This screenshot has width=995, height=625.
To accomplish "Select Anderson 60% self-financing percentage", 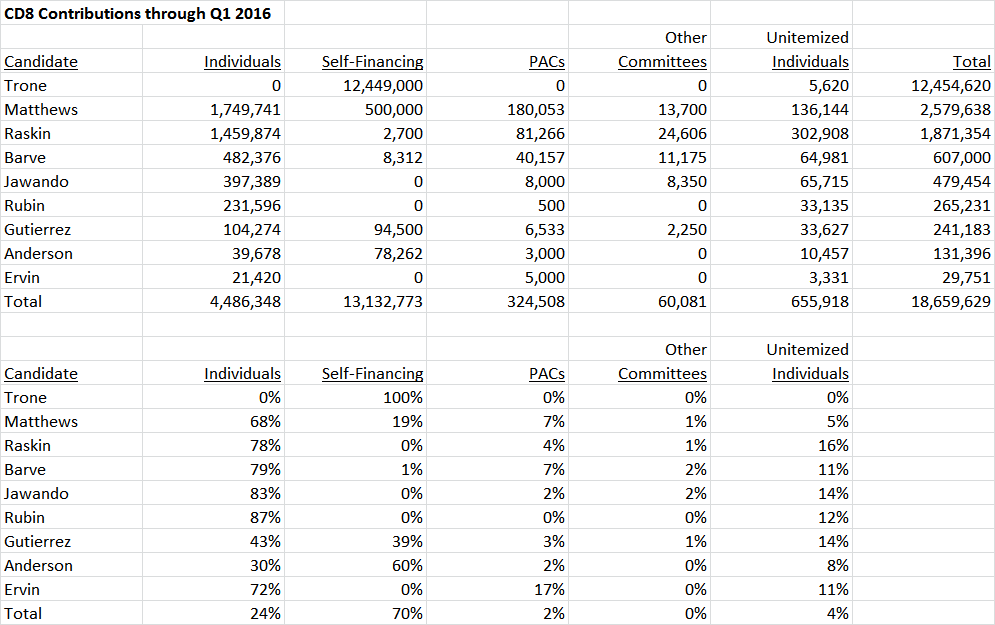I will tap(407, 565).
